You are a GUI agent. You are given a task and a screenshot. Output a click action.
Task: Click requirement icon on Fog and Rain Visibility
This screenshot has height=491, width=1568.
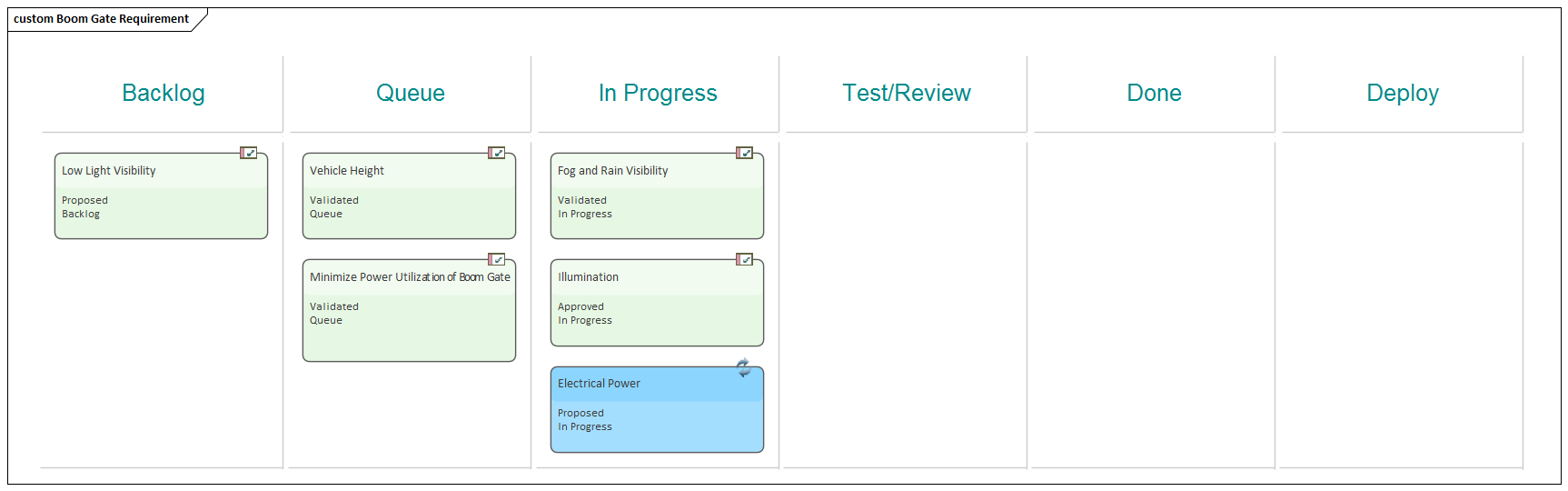click(x=744, y=153)
